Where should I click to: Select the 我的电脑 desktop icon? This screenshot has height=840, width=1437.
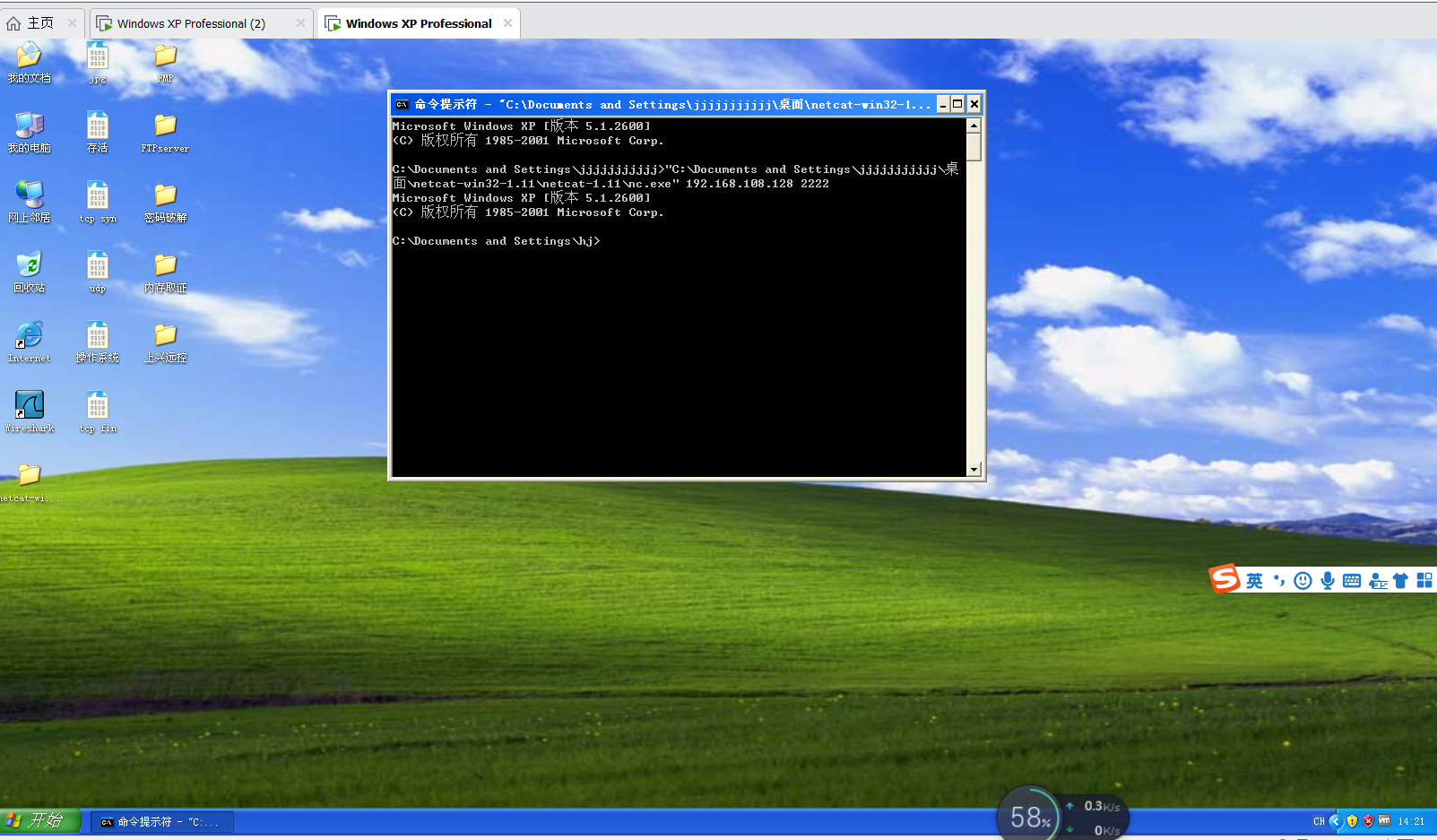(29, 132)
